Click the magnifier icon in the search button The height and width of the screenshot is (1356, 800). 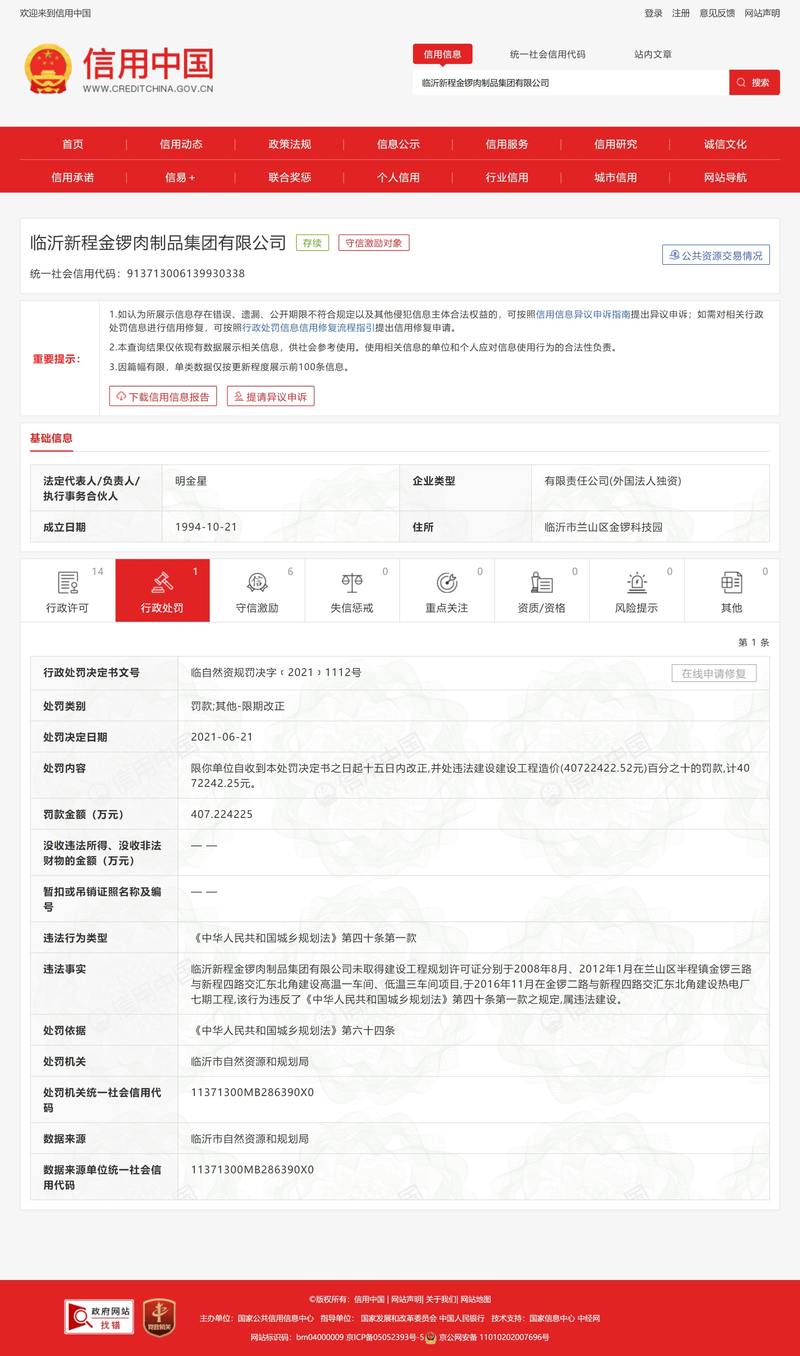(742, 83)
